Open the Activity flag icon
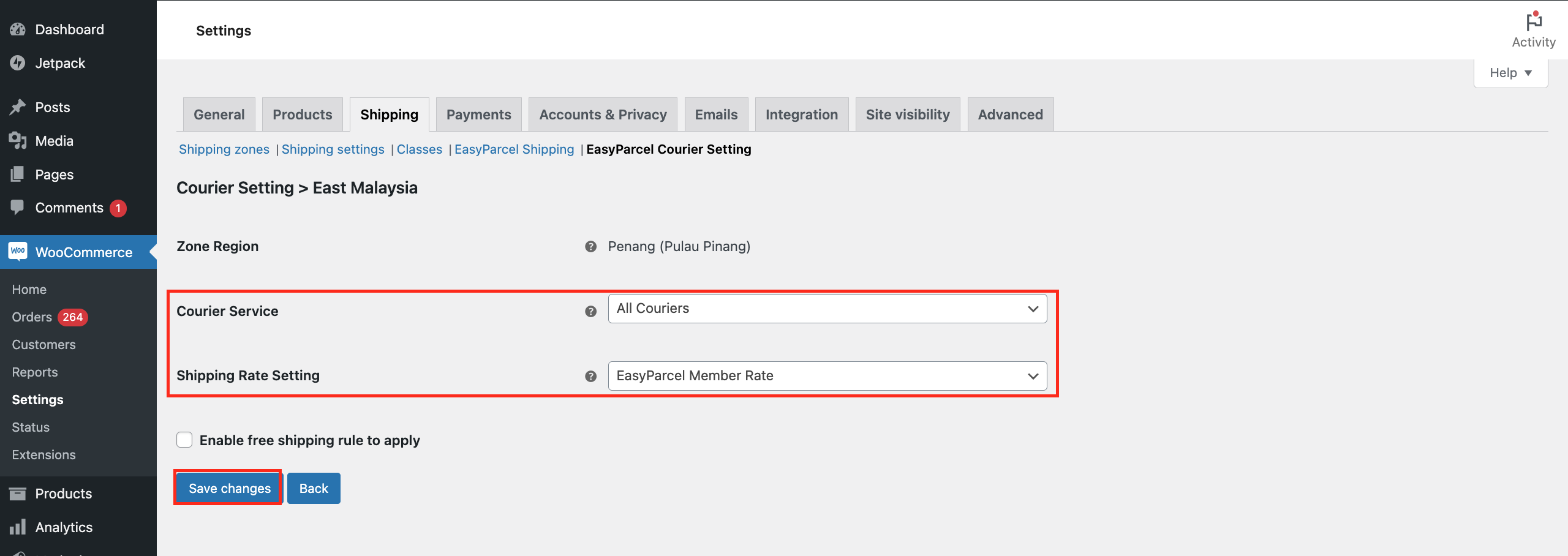Image resolution: width=1568 pixels, height=556 pixels. click(x=1534, y=21)
